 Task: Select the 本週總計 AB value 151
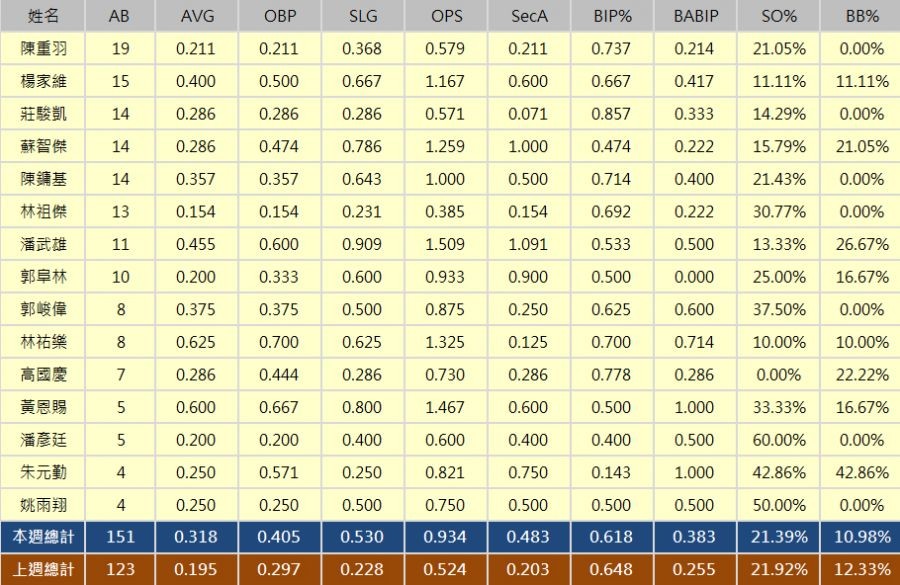tap(120, 537)
